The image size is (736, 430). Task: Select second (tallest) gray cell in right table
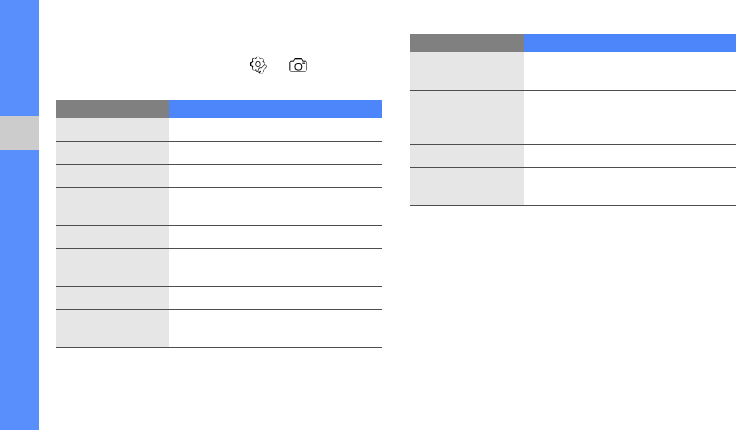click(466, 117)
